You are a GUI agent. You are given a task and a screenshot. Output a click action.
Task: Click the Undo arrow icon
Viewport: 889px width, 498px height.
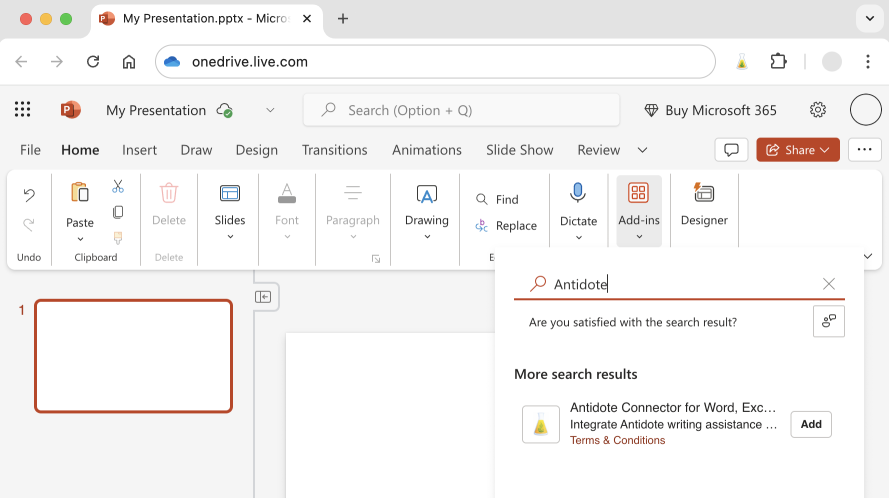[x=29, y=195]
